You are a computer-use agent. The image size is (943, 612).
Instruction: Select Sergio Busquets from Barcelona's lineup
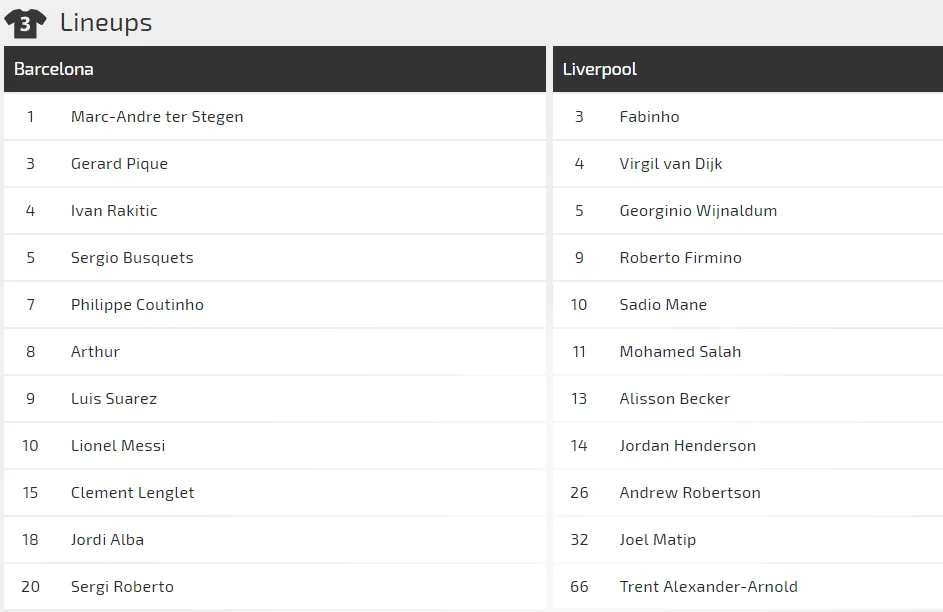[x=132, y=257]
